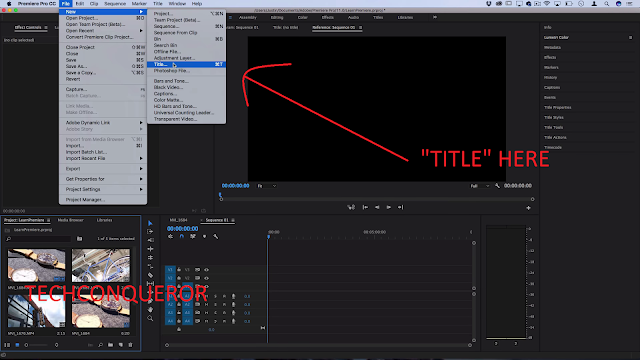This screenshot has width=640, height=360.
Task: Click Go to In point button
Action: click(x=365, y=207)
